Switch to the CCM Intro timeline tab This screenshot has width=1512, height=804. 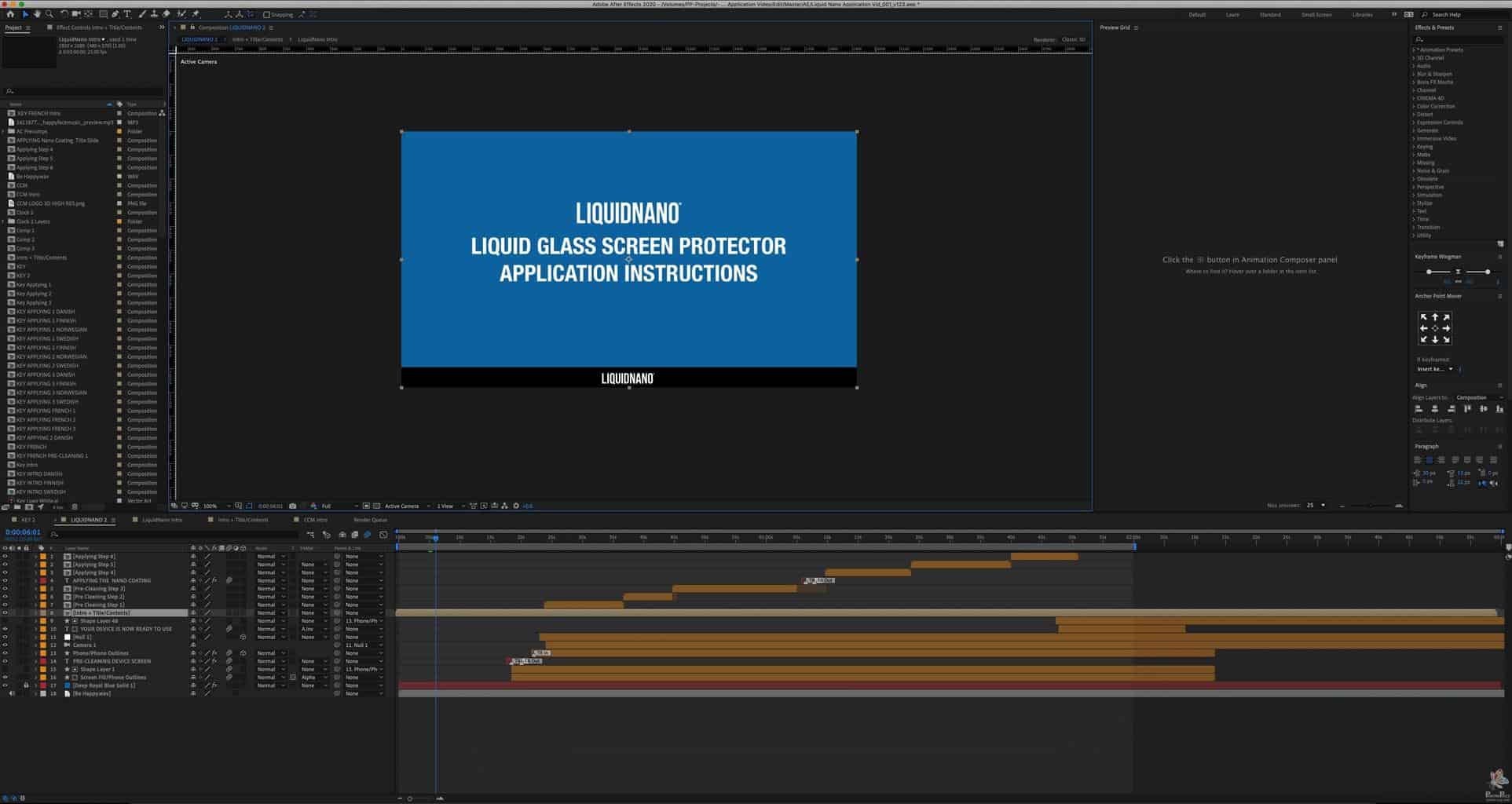pos(315,520)
